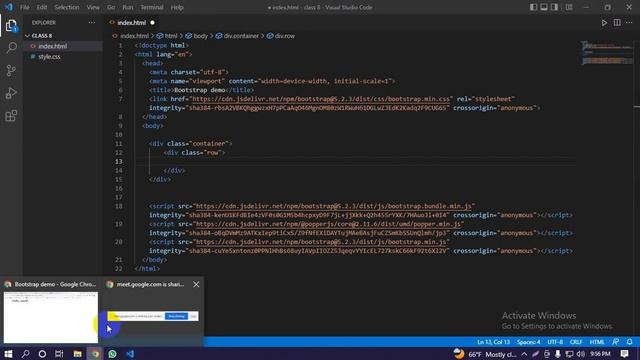Click the bootstrap.min.css link URL

coord(321,99)
